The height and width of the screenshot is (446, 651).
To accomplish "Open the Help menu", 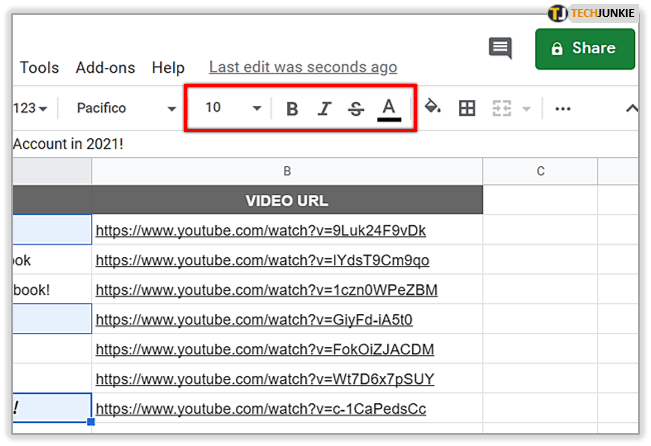I will pyautogui.click(x=168, y=68).
